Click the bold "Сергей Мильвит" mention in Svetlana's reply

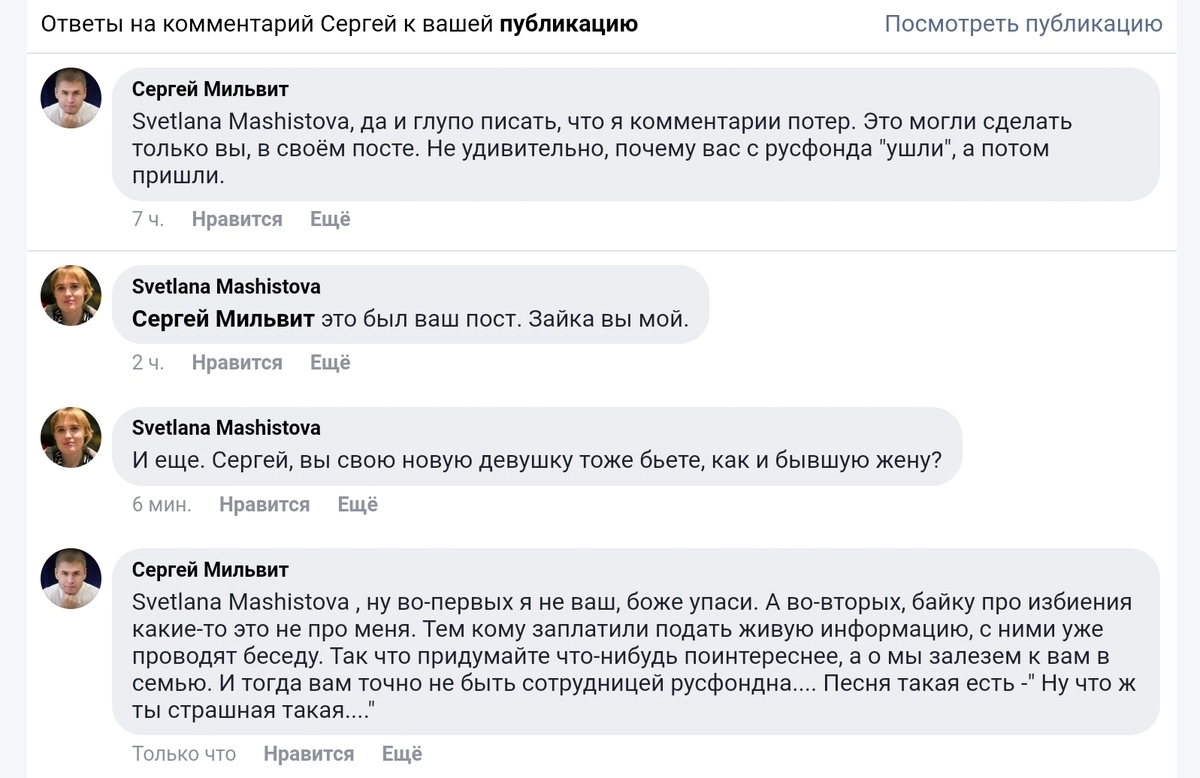[x=223, y=320]
